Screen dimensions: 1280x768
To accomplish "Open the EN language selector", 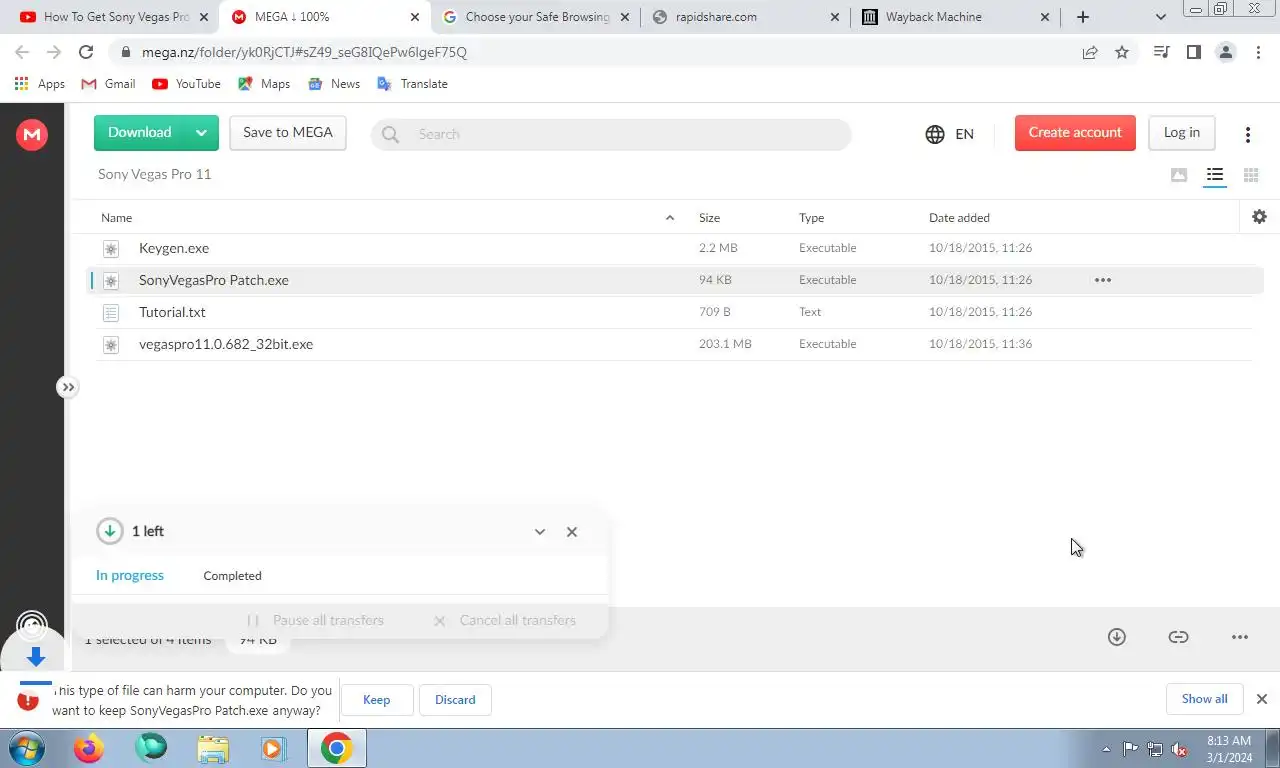I will pyautogui.click(x=950, y=134).
